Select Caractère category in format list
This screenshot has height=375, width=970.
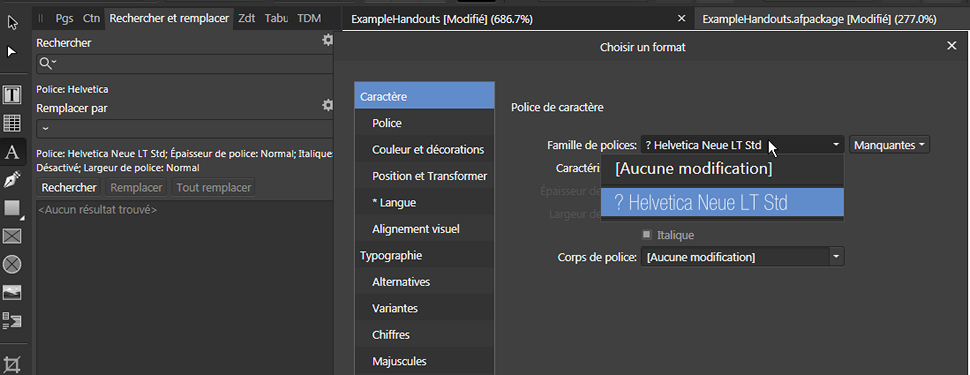click(424, 96)
